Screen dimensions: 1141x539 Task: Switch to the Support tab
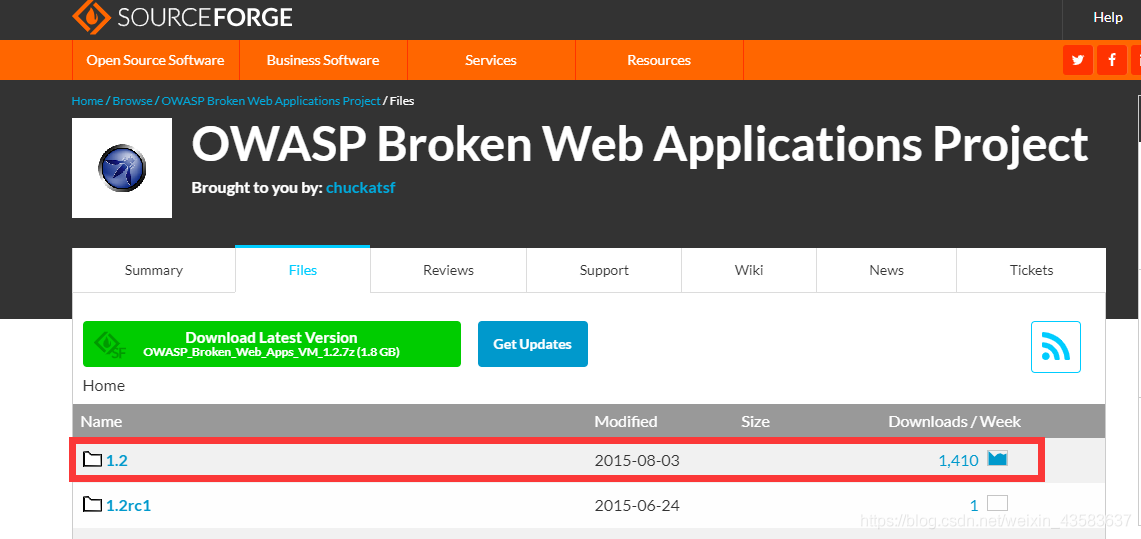tap(604, 270)
